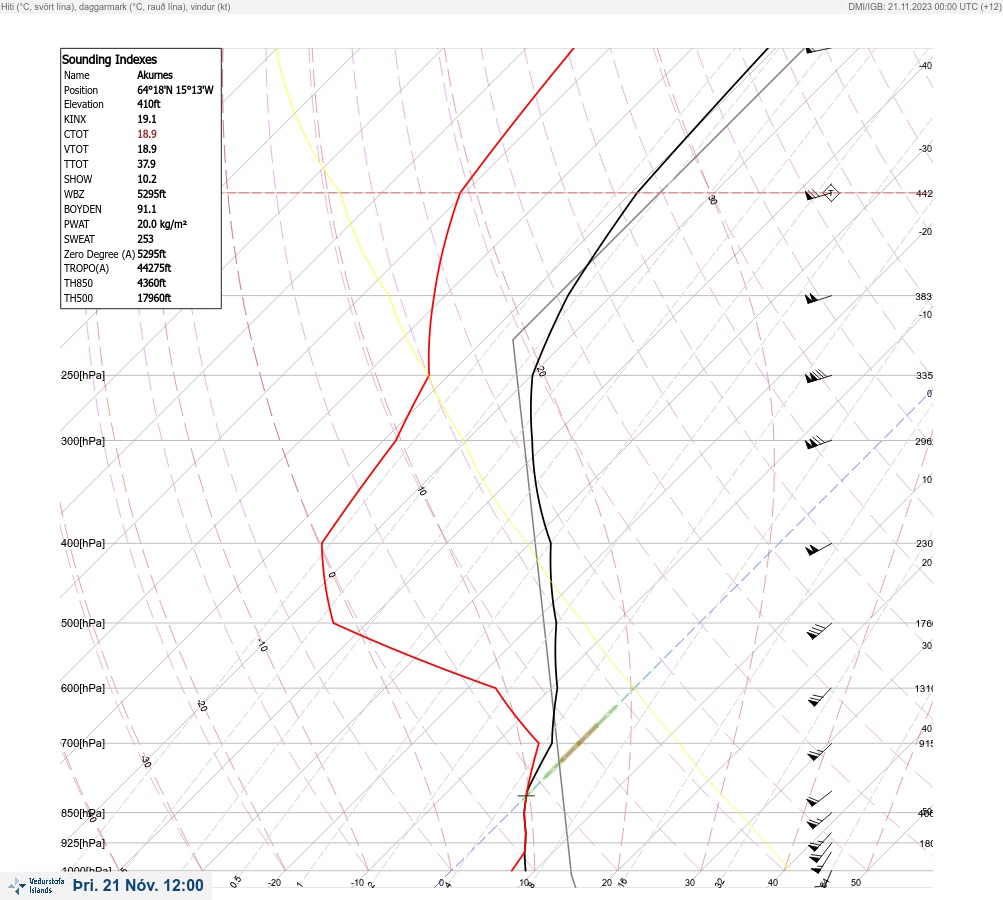Viewport: 1003px width, 900px height.
Task: Click the wind barb at the 400 hPa level
Action: (x=818, y=549)
